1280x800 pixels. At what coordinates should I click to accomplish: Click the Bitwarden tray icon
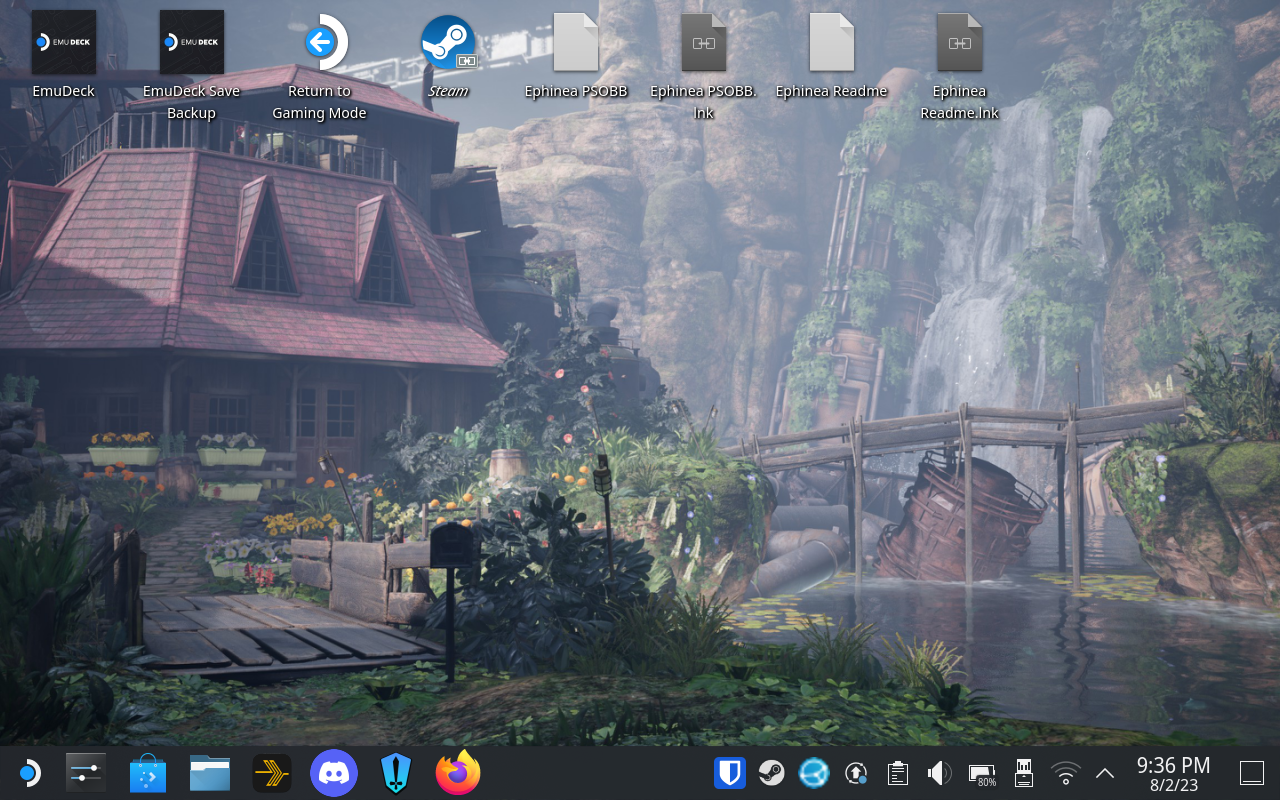click(730, 773)
